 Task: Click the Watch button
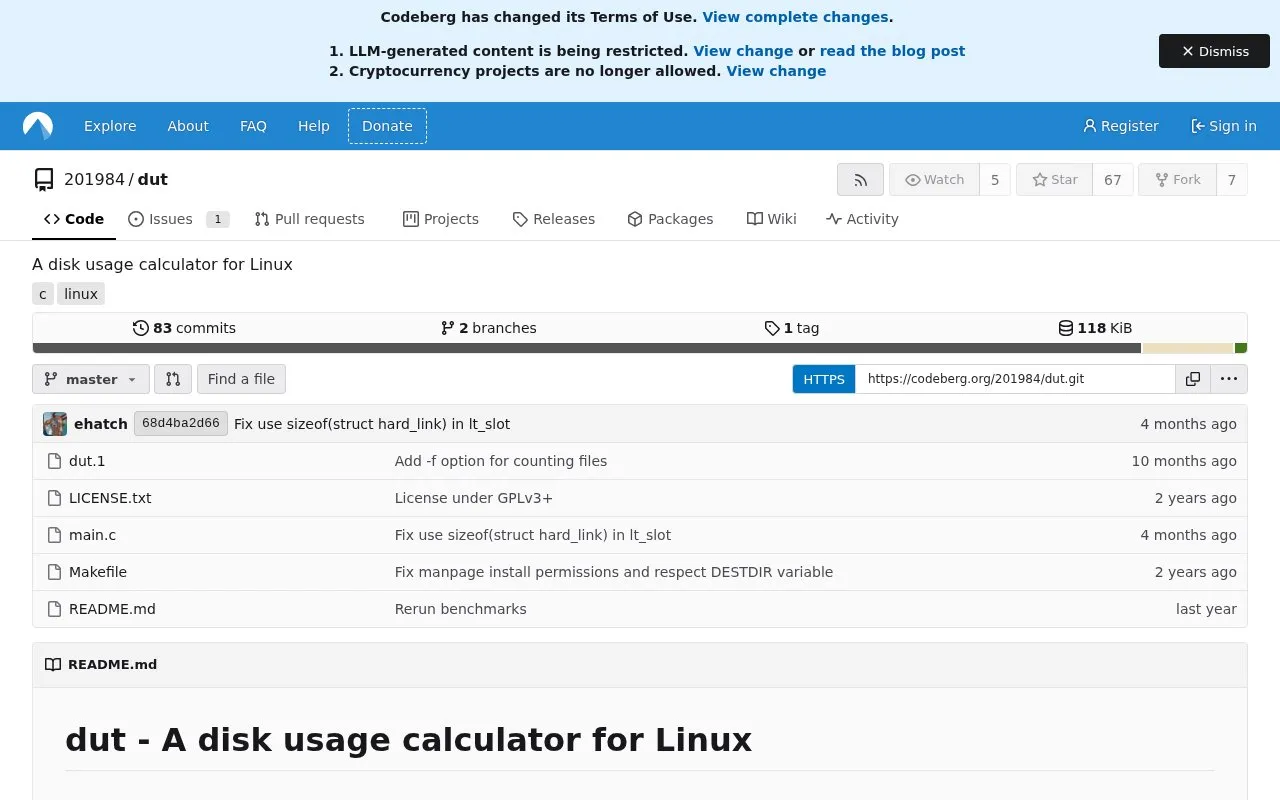pyautogui.click(x=934, y=180)
